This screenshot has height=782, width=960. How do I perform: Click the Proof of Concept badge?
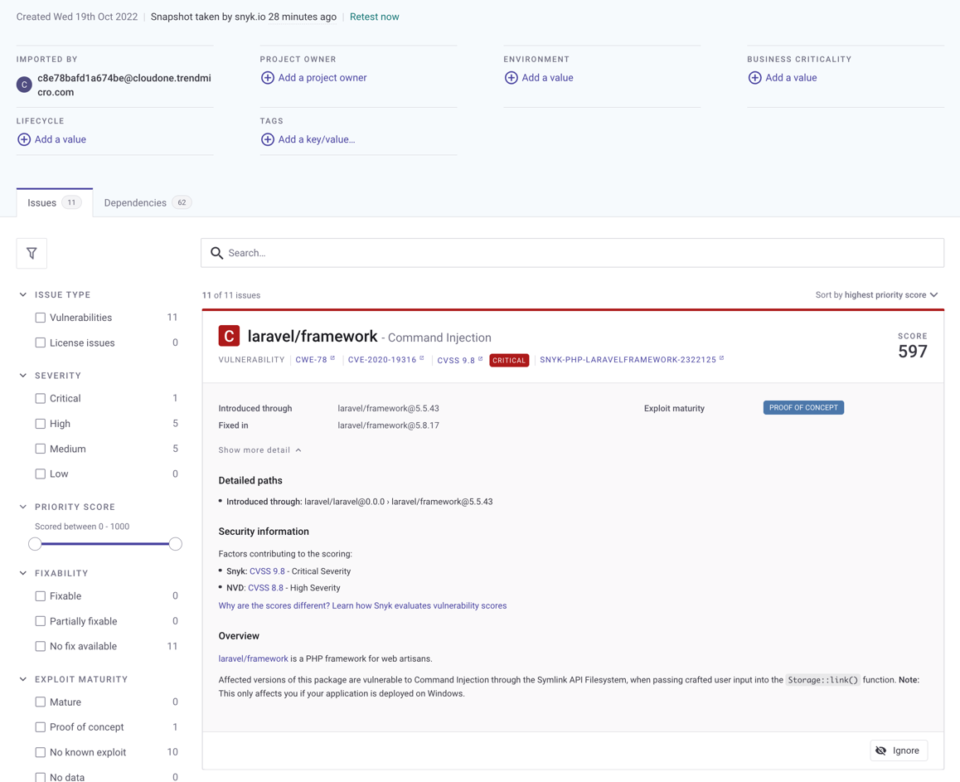[803, 408]
